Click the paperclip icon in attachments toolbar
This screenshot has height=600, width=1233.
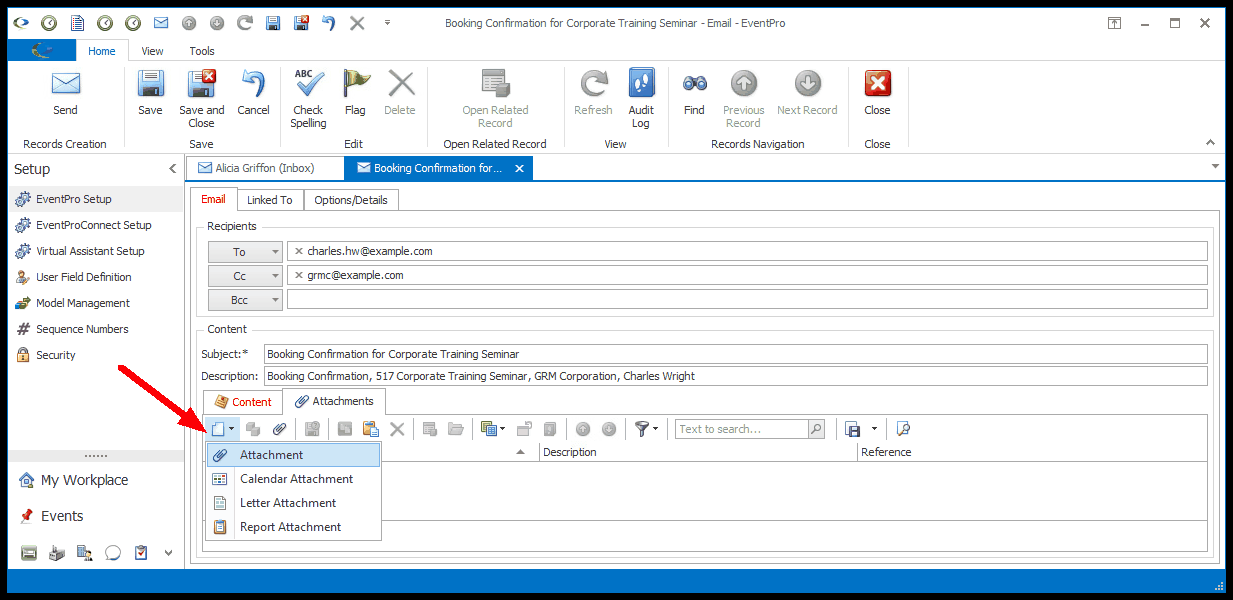(x=280, y=429)
